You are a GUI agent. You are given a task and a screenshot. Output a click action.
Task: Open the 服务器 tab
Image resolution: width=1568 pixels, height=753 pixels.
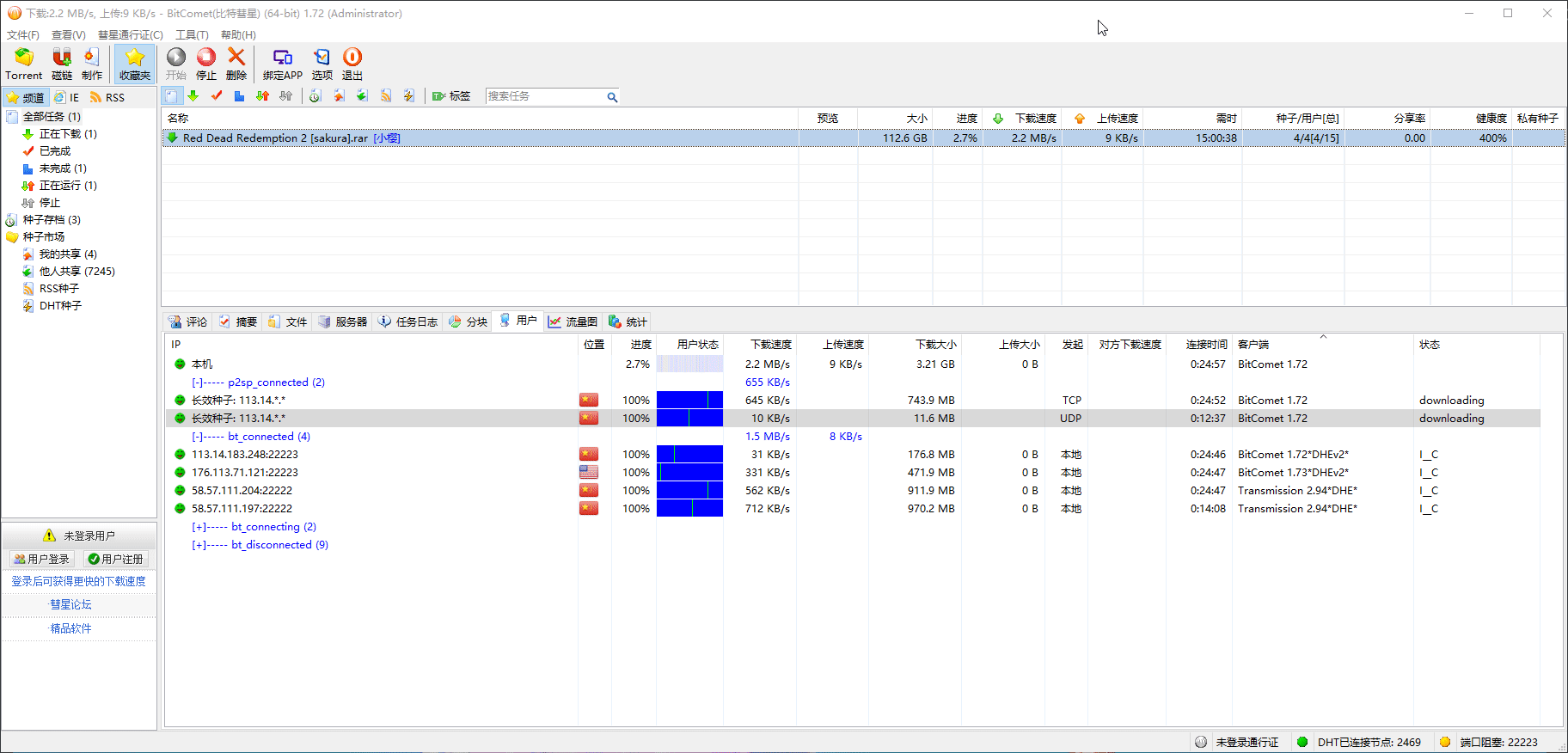click(343, 321)
